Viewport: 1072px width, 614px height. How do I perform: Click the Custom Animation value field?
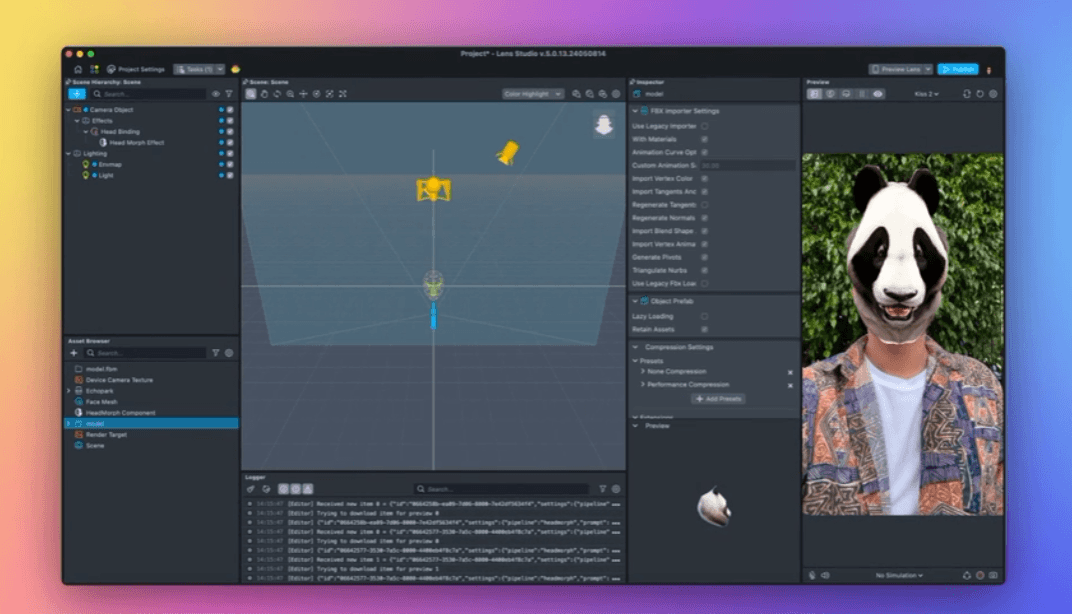point(747,165)
